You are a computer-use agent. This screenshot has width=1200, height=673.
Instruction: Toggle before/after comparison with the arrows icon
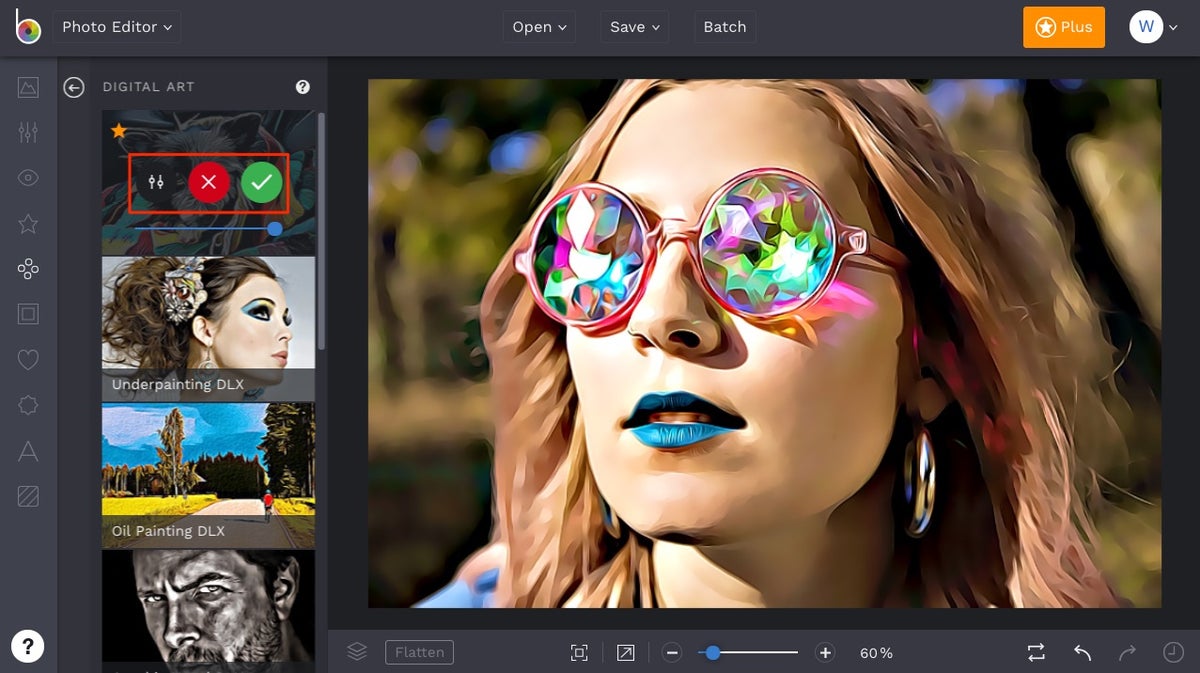coord(1036,652)
